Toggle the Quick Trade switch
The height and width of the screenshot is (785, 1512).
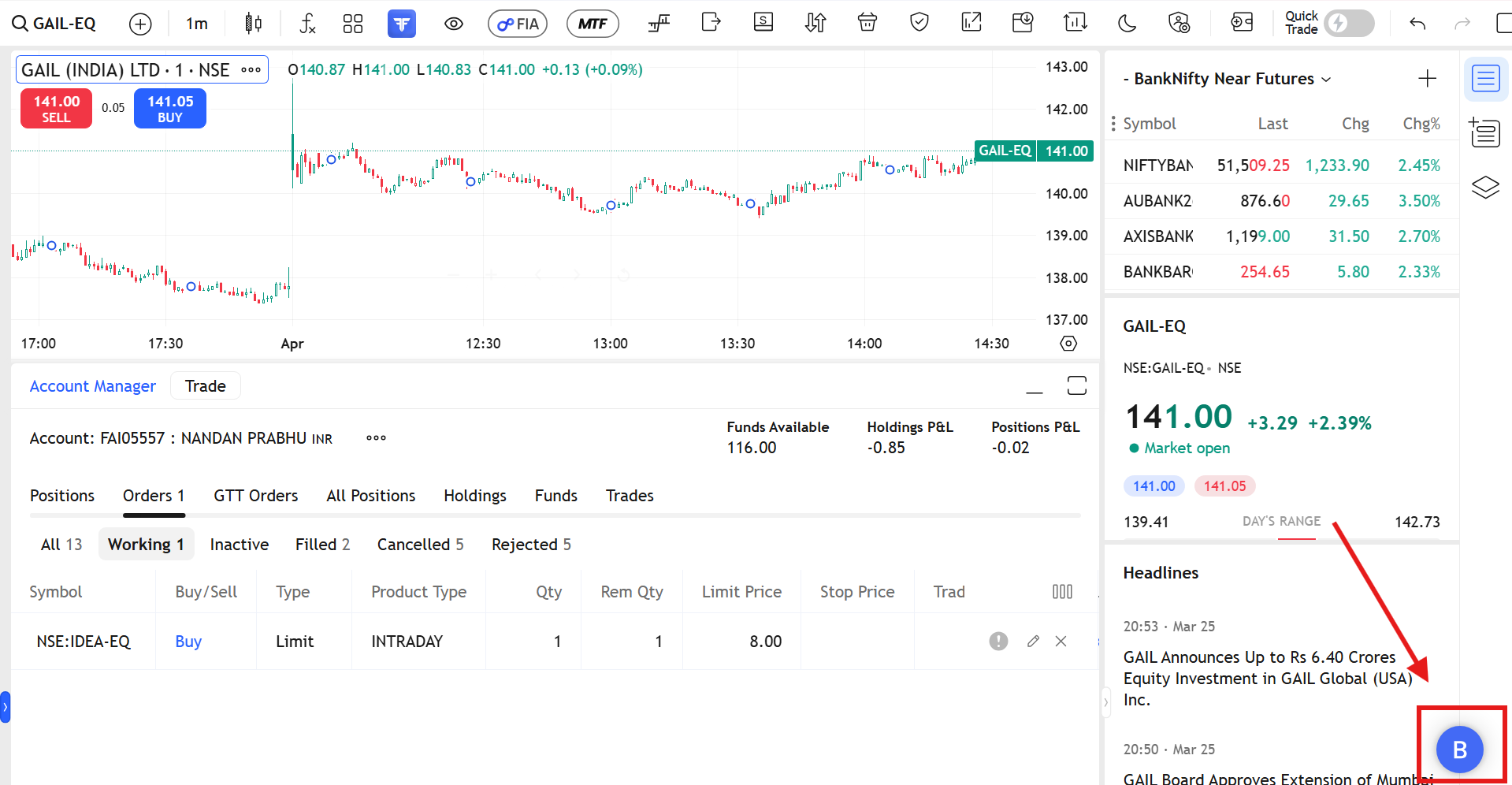point(1349,23)
